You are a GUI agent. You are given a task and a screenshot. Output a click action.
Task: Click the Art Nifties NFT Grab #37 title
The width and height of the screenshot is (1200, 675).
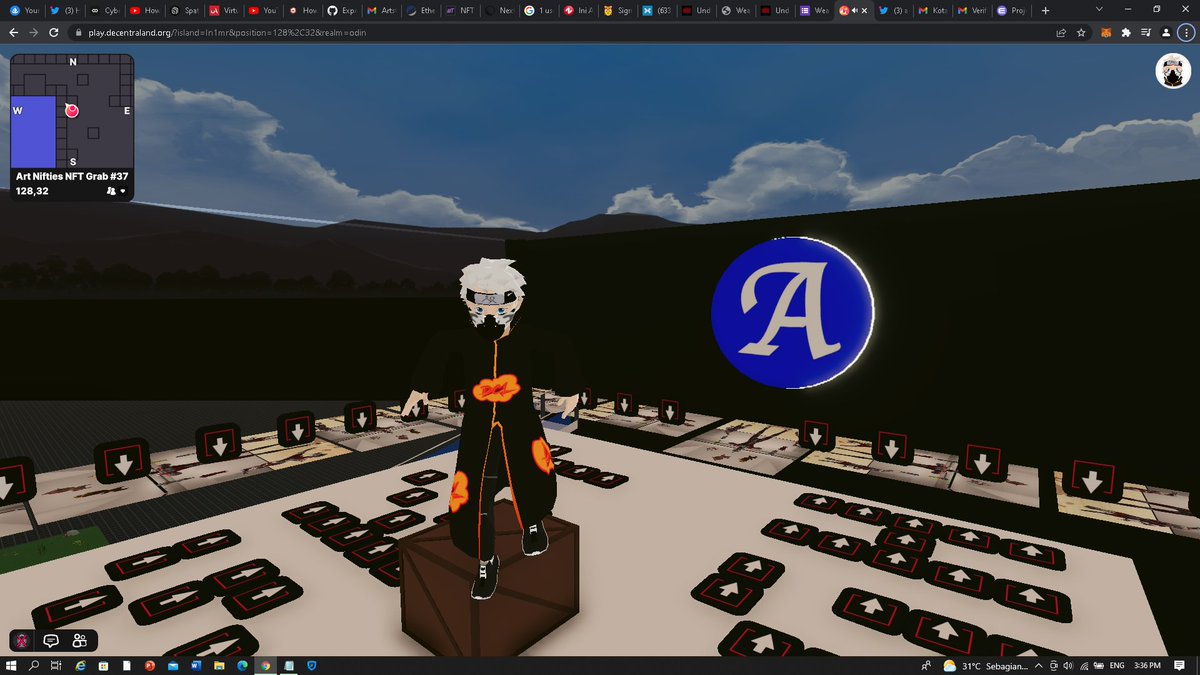(x=72, y=176)
